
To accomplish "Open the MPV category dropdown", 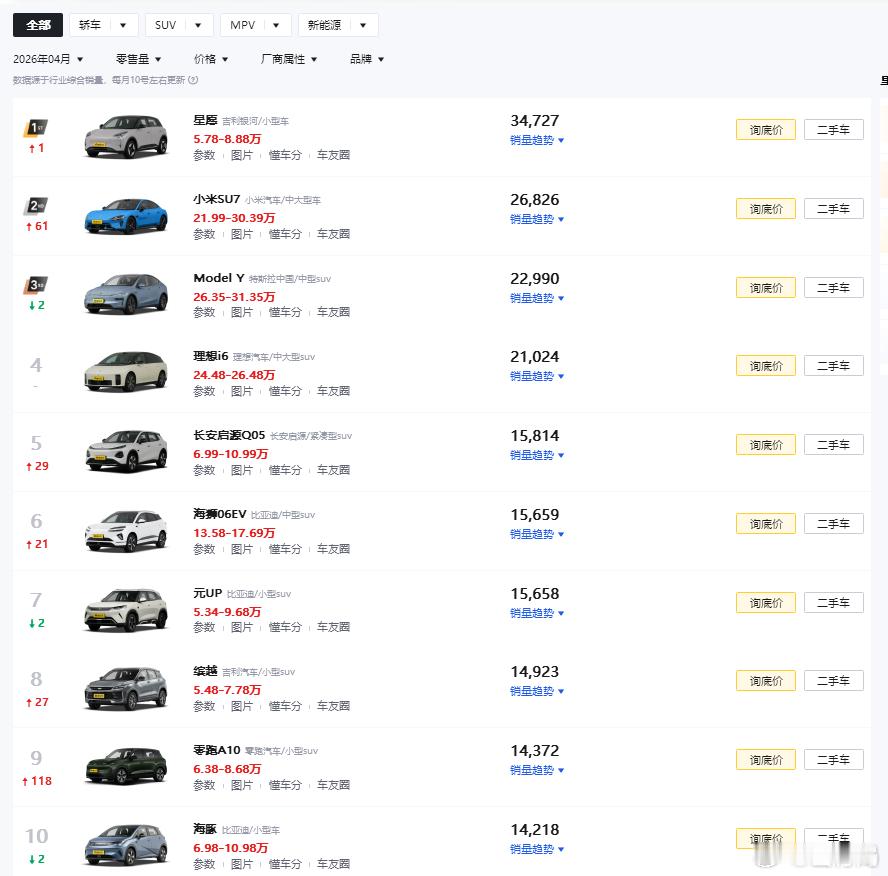I will (255, 25).
